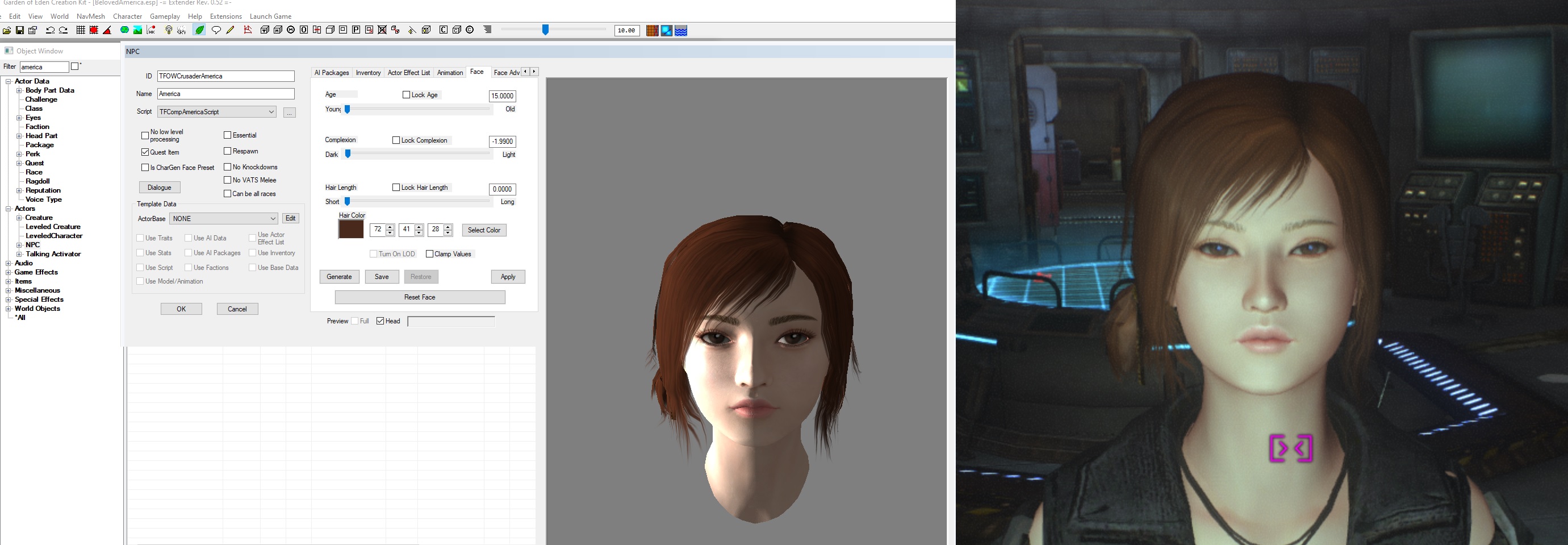Click the NPC ID input field

226,76
